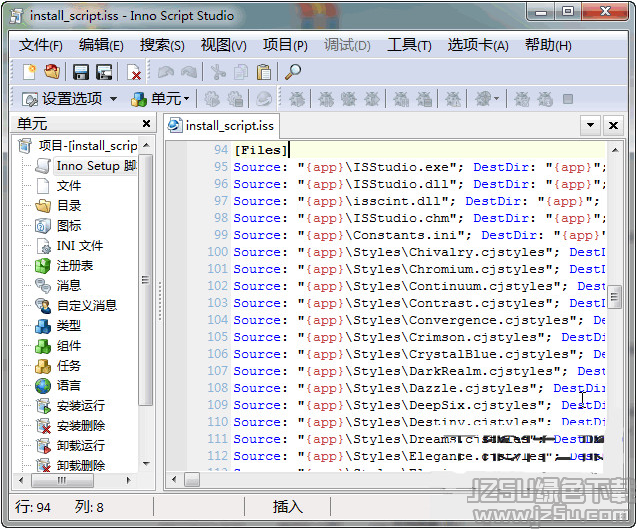Close the install_script.iss editor tab

click(613, 125)
